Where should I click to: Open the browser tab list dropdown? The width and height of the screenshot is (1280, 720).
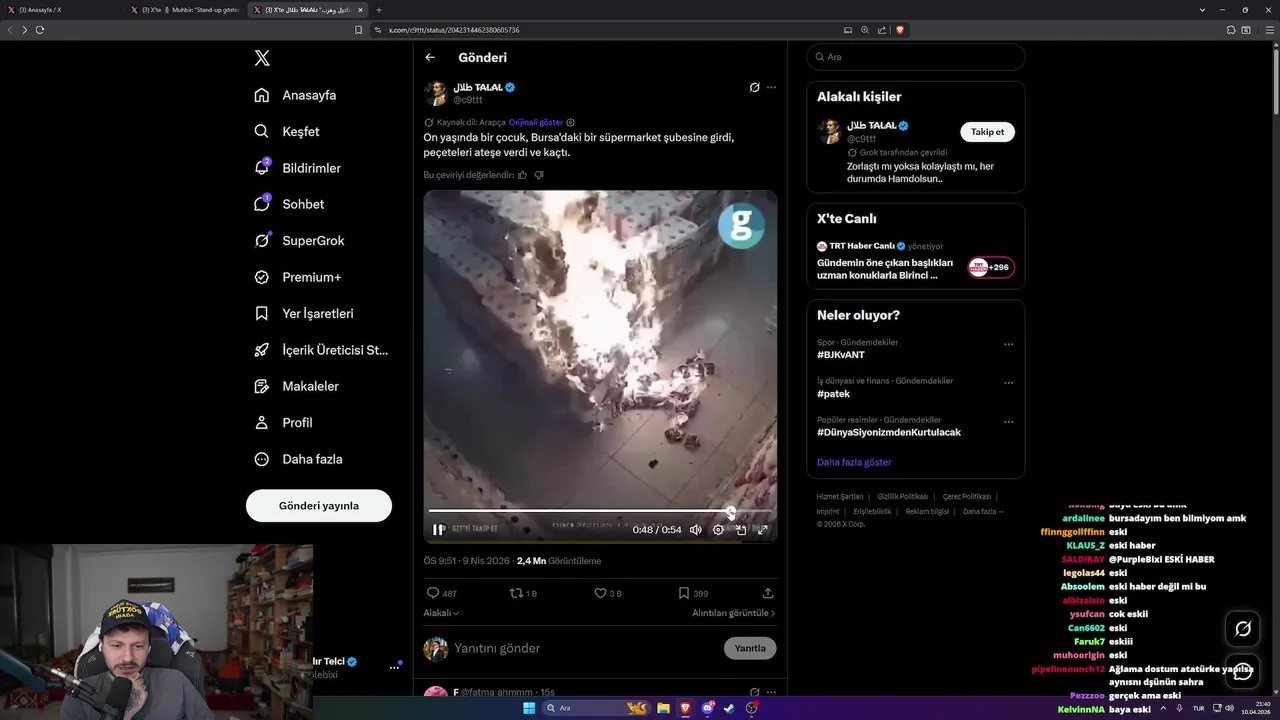(1202, 10)
